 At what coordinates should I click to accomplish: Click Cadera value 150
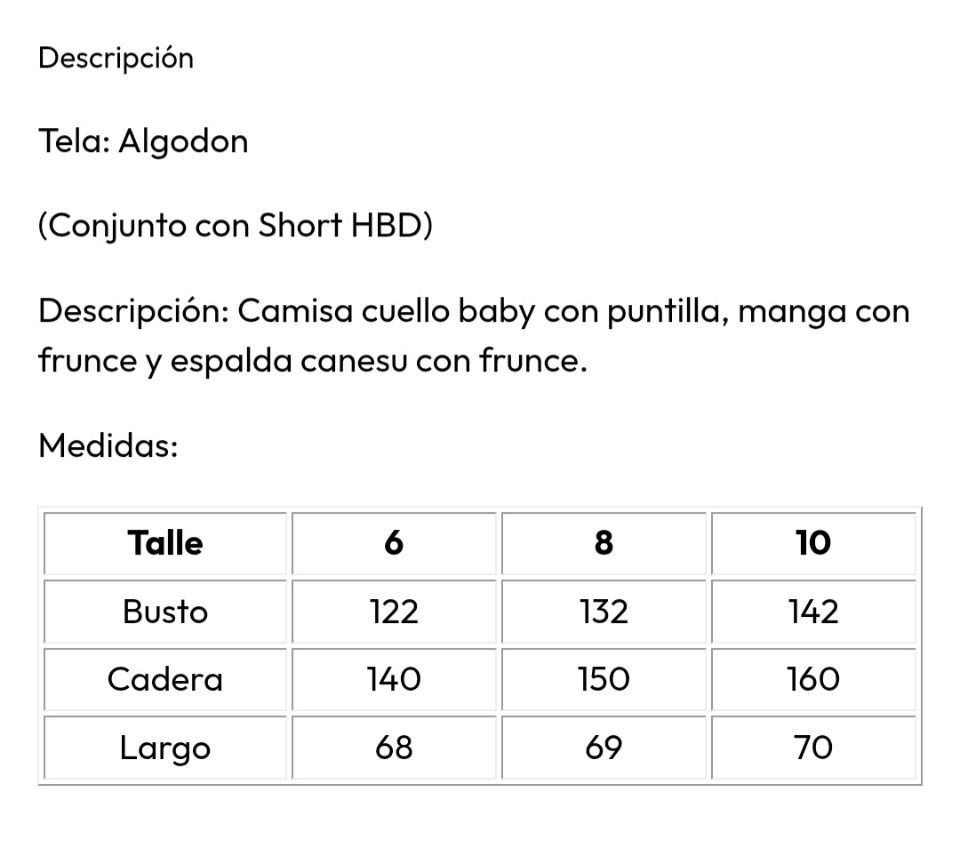click(604, 680)
